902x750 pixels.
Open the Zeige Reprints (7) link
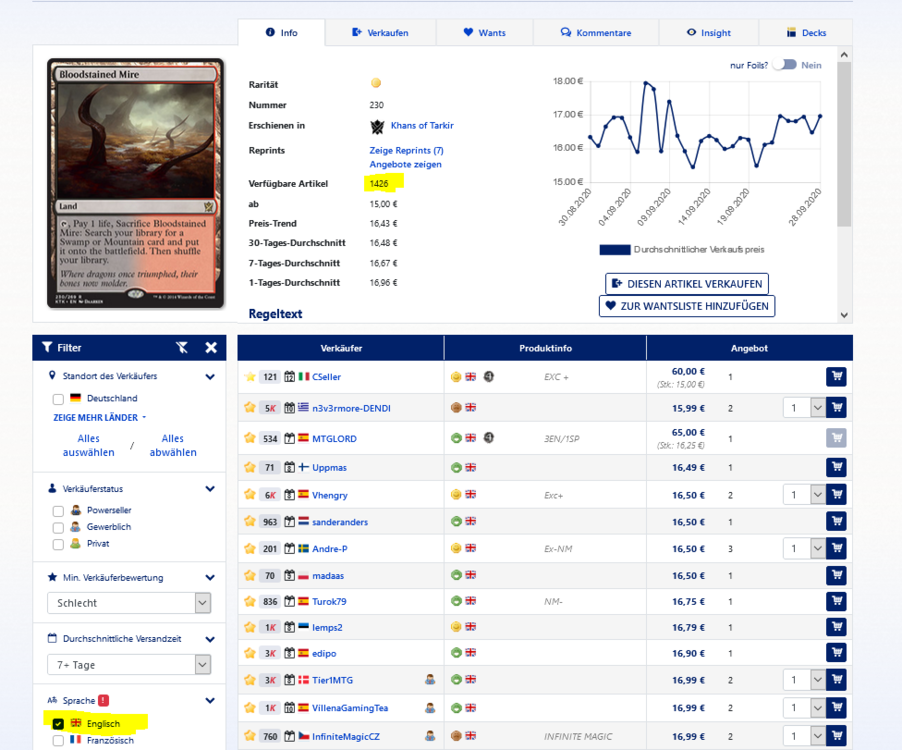[x=406, y=150]
